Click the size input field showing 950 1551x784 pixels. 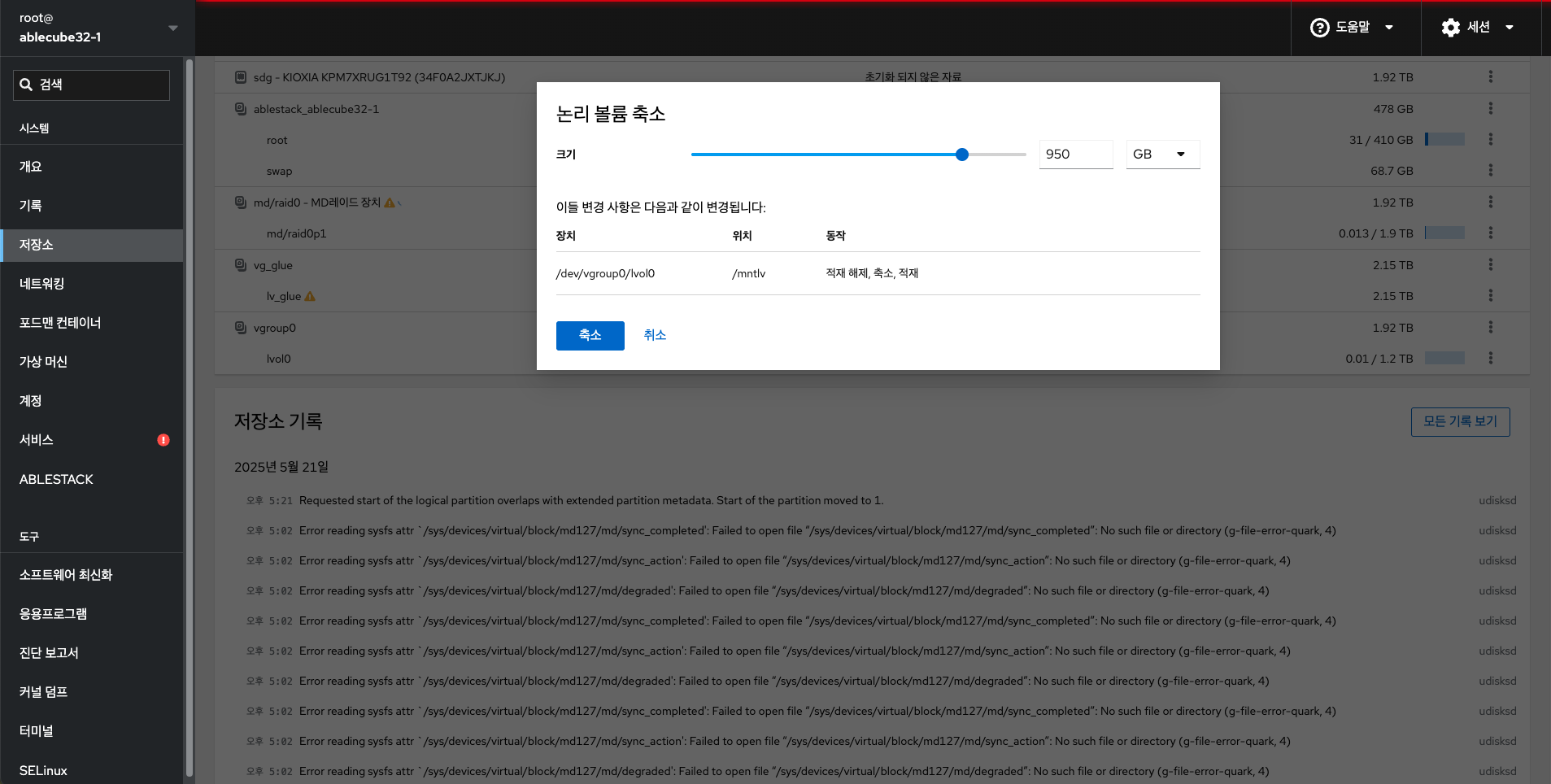click(x=1075, y=155)
